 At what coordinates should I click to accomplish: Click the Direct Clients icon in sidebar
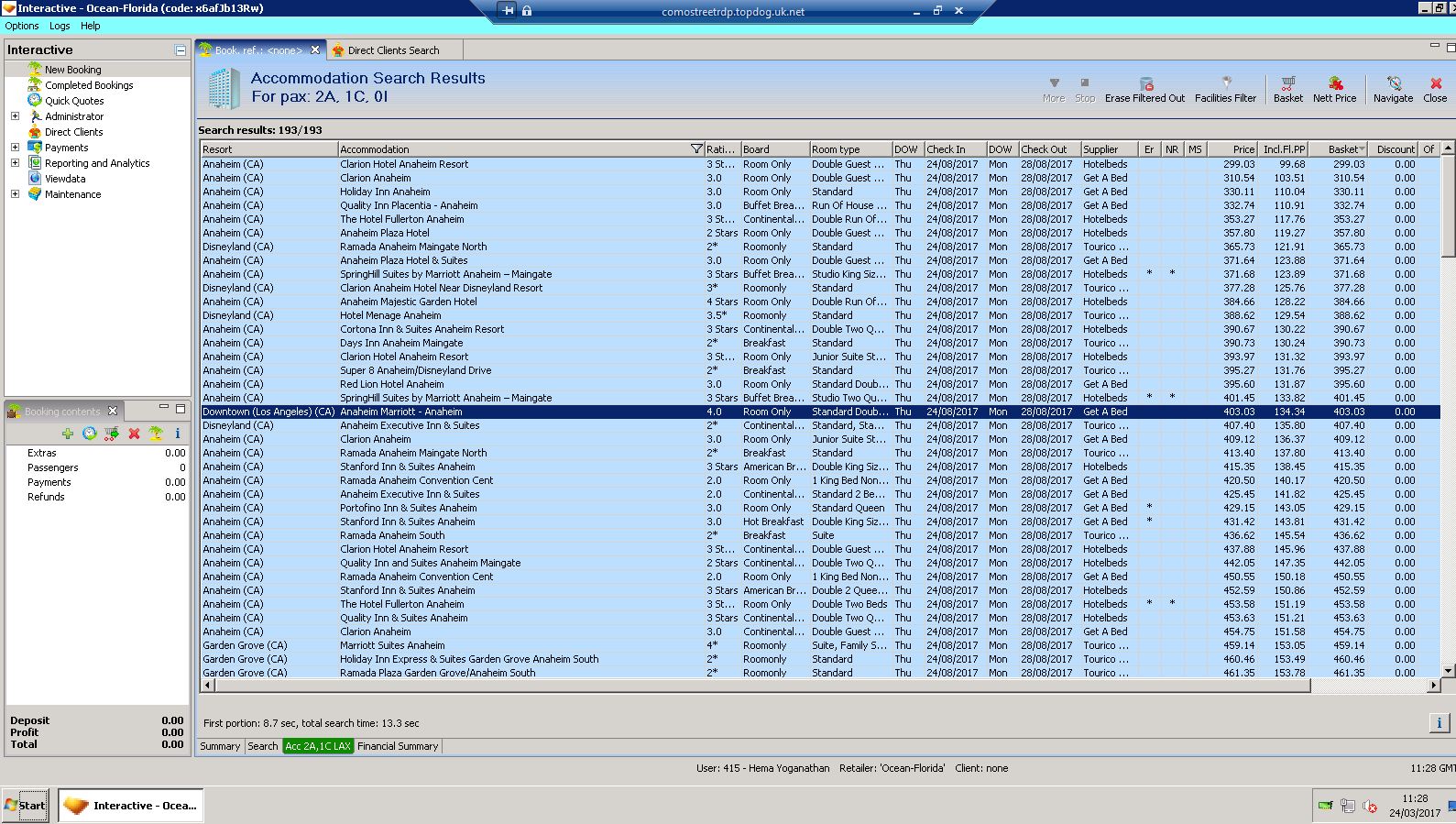click(35, 131)
